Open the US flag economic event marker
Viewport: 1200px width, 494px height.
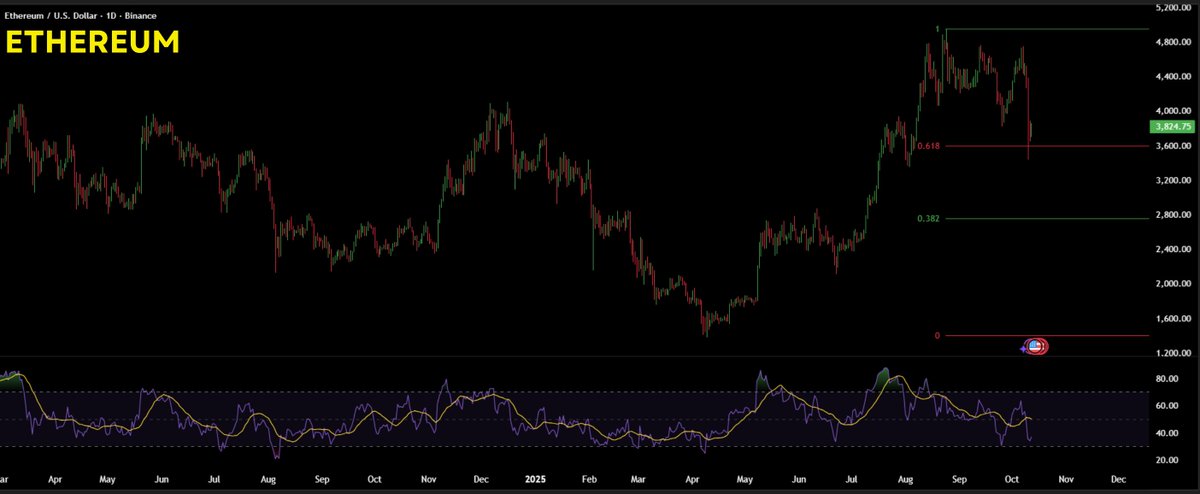(x=1037, y=346)
